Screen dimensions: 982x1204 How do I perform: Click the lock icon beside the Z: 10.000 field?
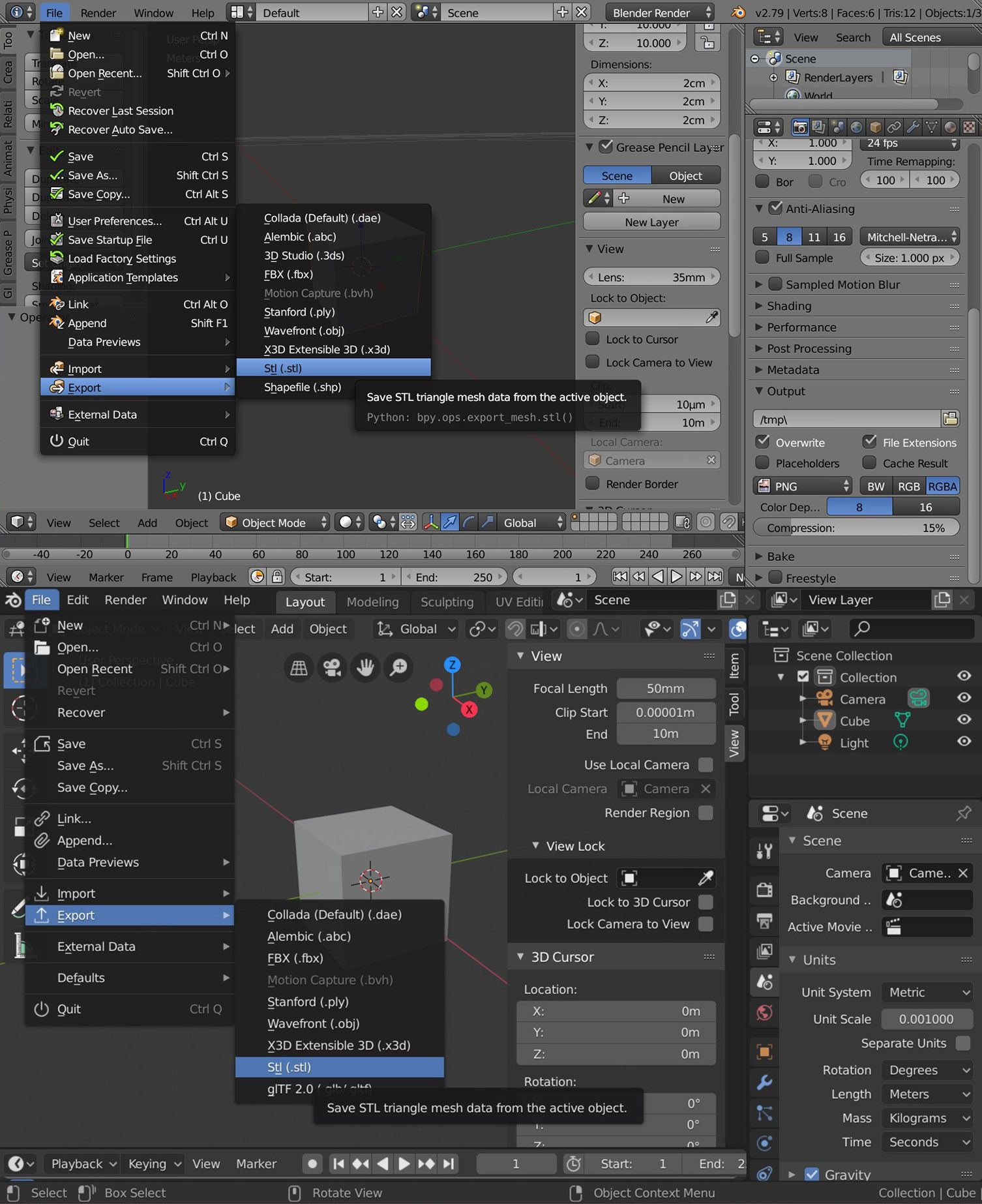click(x=707, y=43)
